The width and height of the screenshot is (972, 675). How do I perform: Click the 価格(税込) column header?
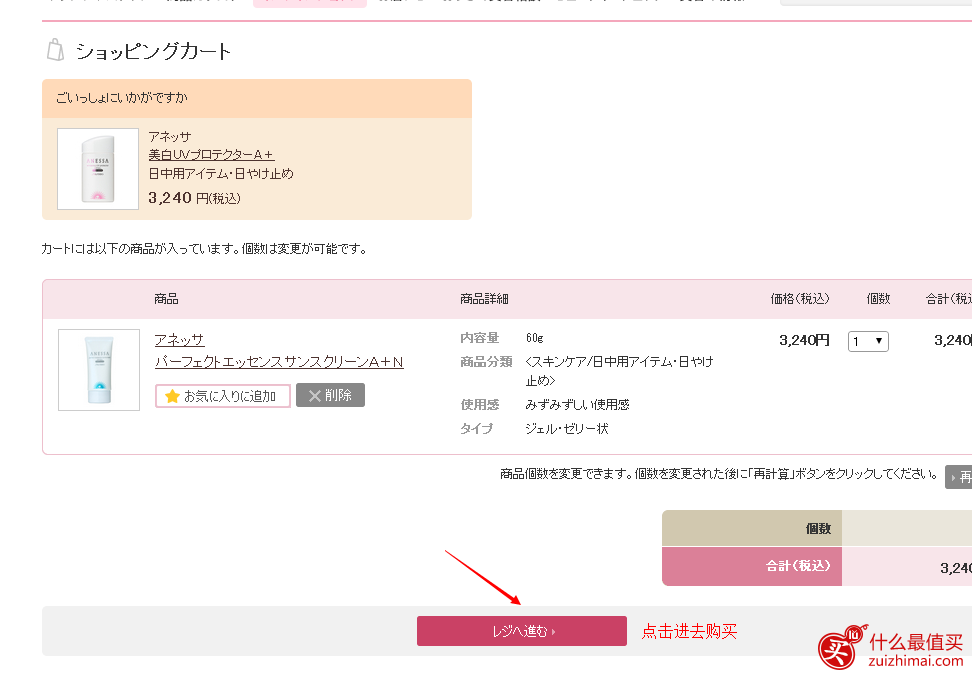[x=800, y=299]
